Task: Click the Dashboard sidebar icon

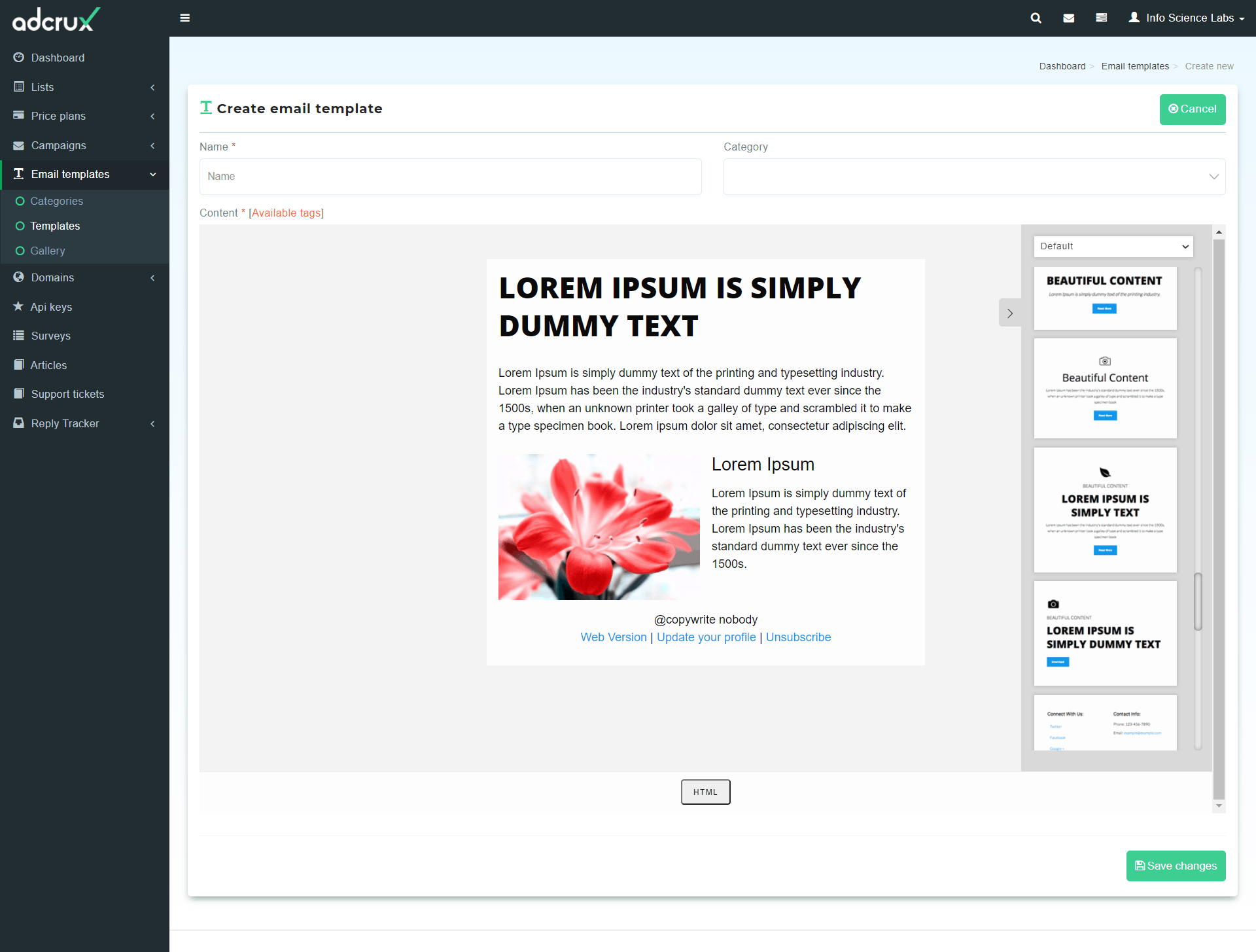Action: [x=18, y=58]
